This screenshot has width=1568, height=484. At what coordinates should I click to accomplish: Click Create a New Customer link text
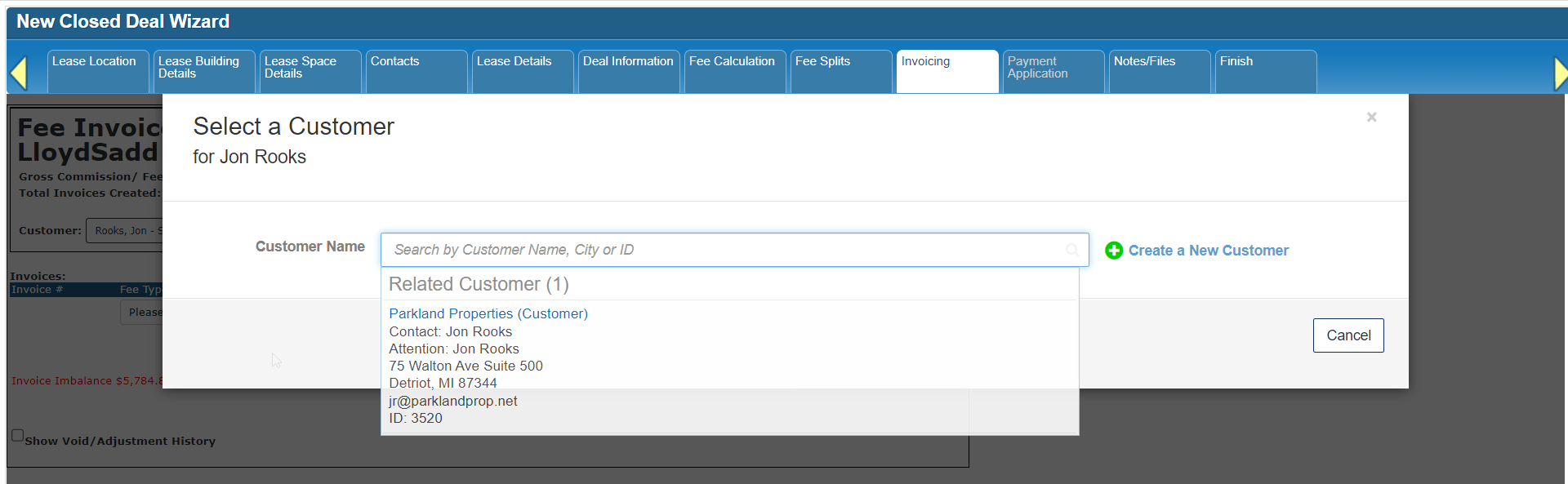tap(1208, 251)
